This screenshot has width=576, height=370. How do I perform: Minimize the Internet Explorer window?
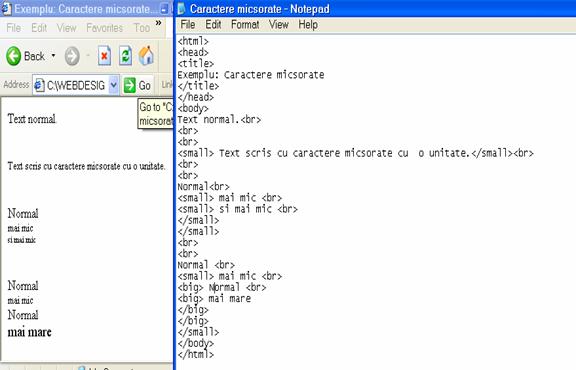coord(165,9)
